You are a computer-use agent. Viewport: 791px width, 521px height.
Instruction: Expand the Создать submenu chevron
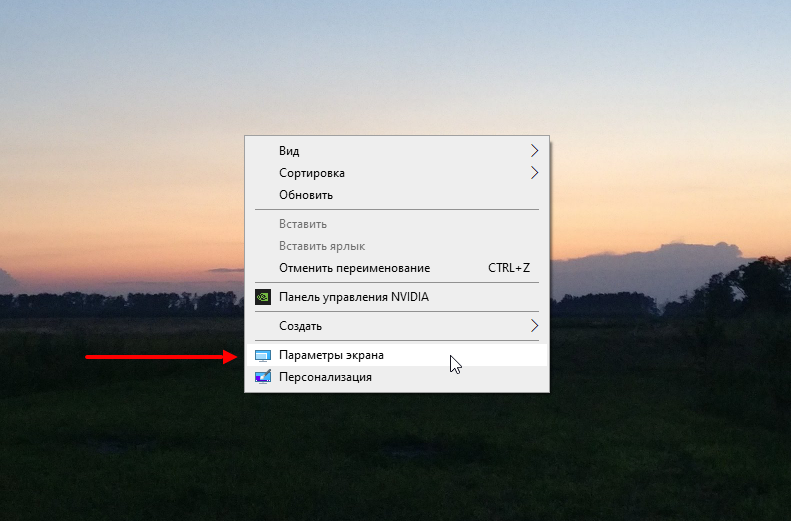coord(534,326)
